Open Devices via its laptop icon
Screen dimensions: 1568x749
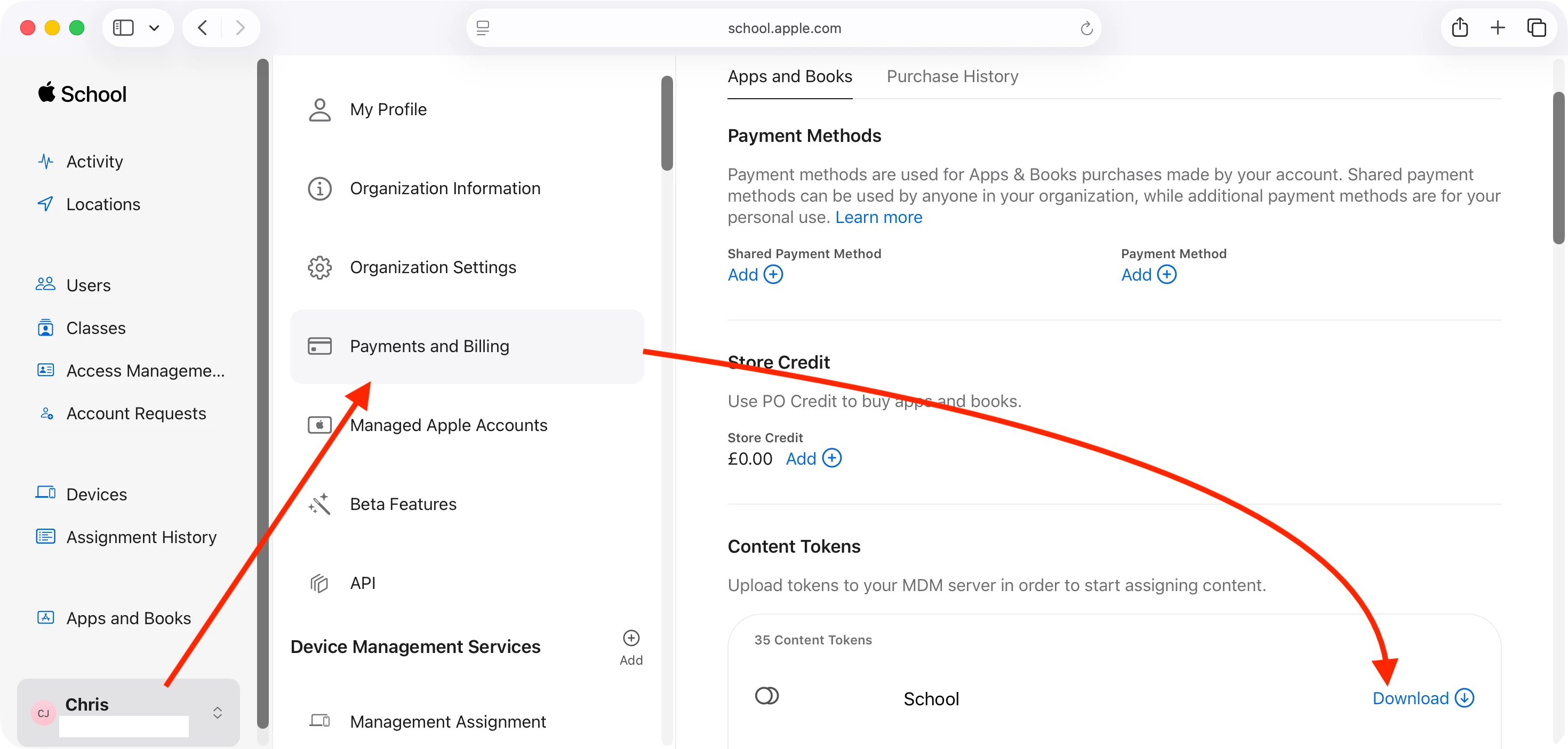(46, 492)
